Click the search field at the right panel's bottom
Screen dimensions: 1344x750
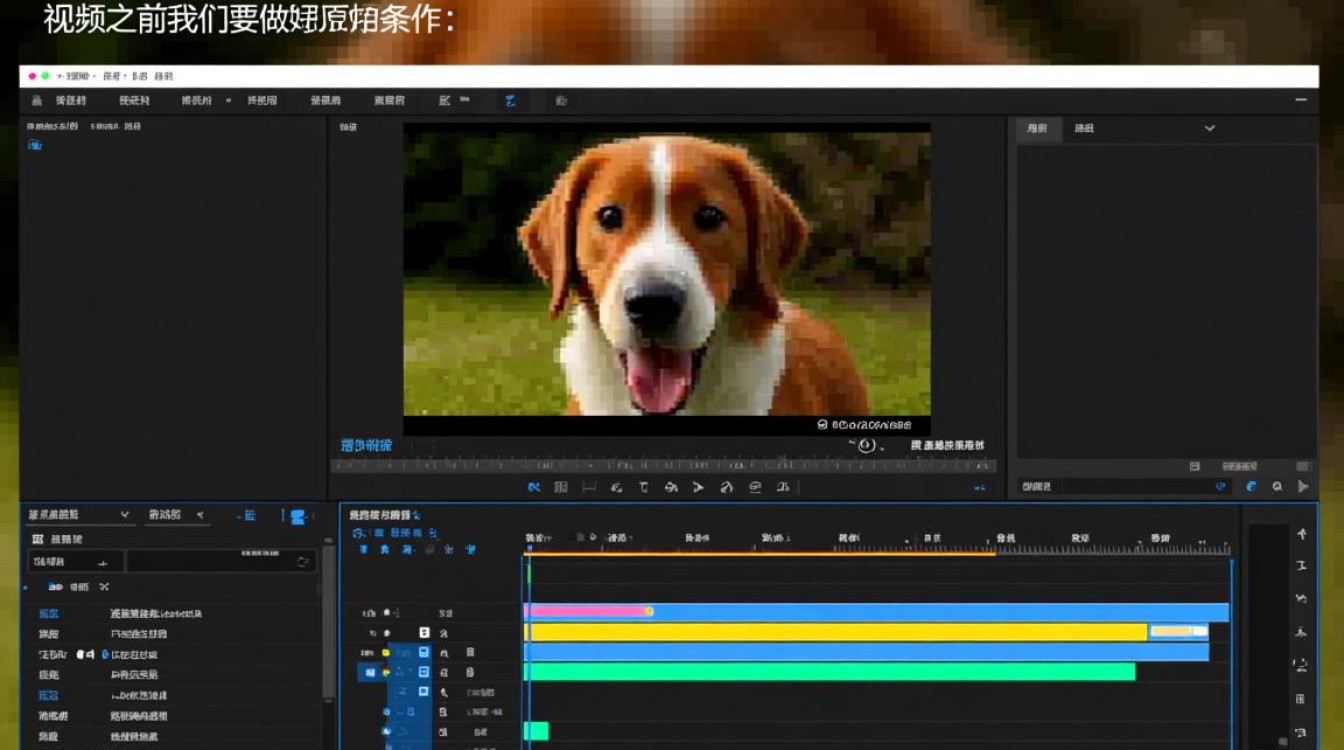(1124, 486)
